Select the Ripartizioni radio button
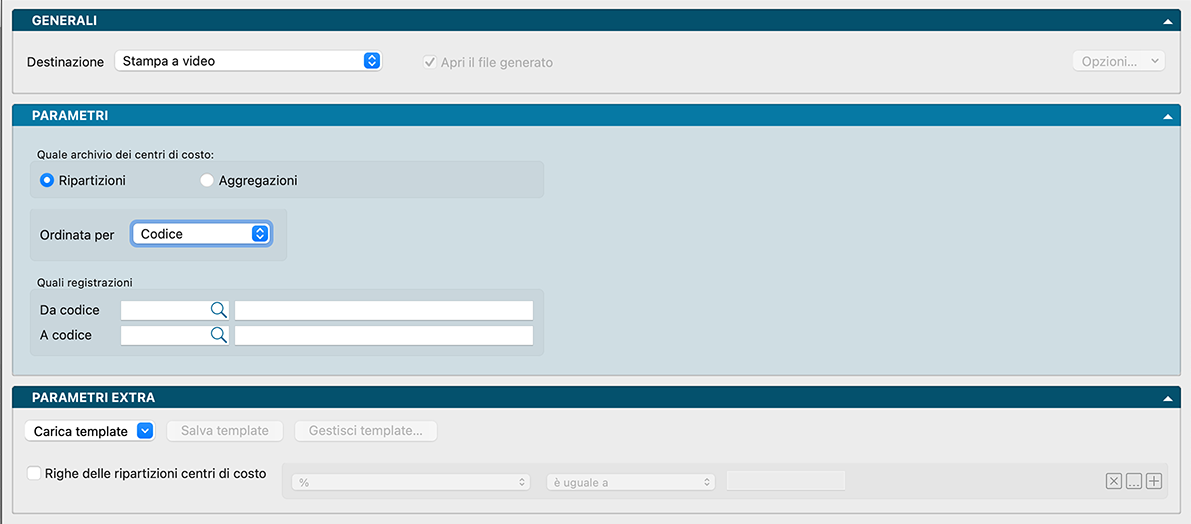The image size is (1191, 524). coord(46,181)
